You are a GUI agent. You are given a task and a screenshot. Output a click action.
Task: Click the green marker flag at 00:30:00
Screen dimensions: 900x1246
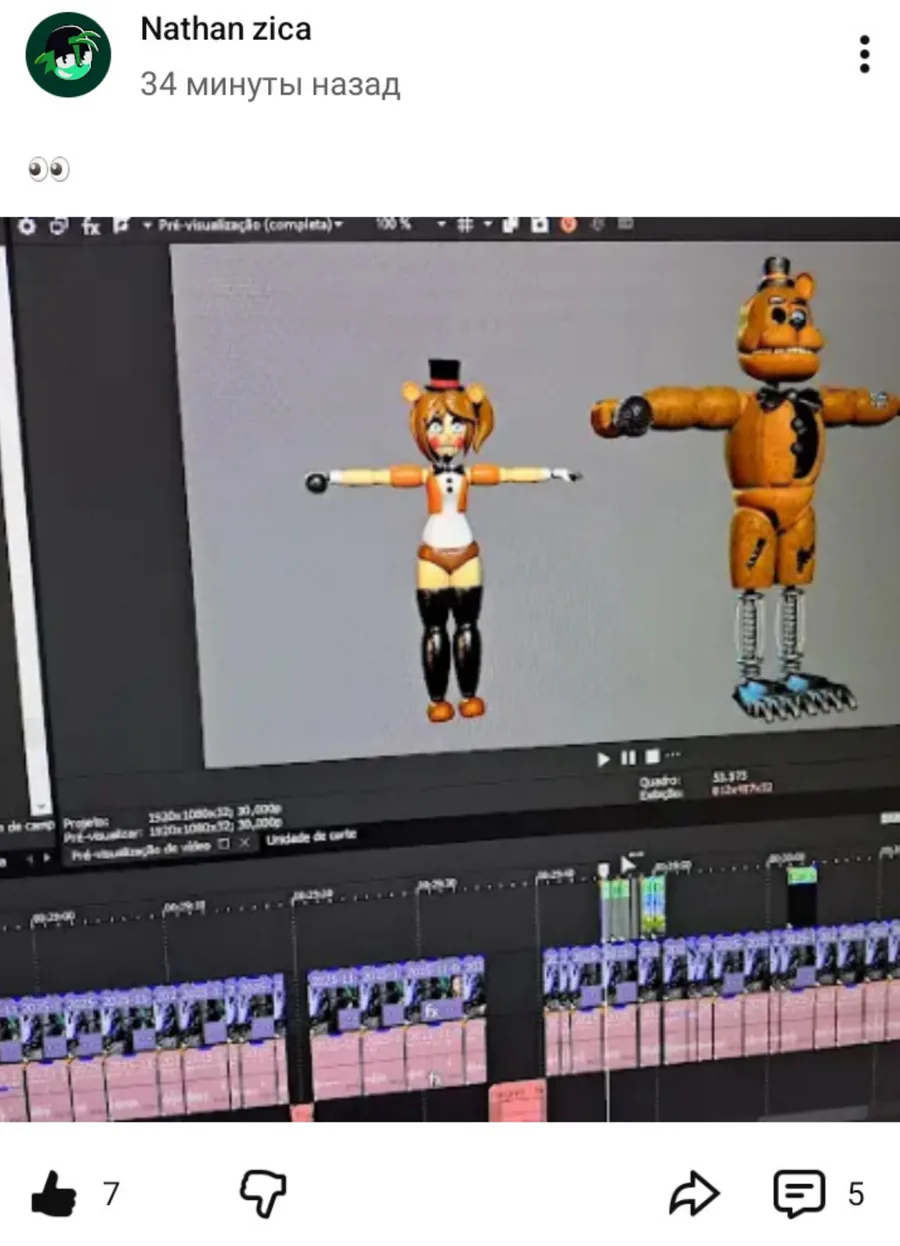tap(802, 875)
